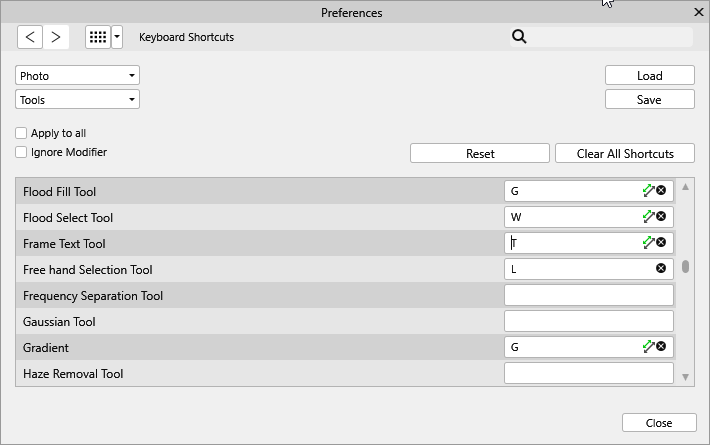Click the green arrow icon for Flood Select Tool
Viewport: 710px width, 445px height.
point(648,216)
